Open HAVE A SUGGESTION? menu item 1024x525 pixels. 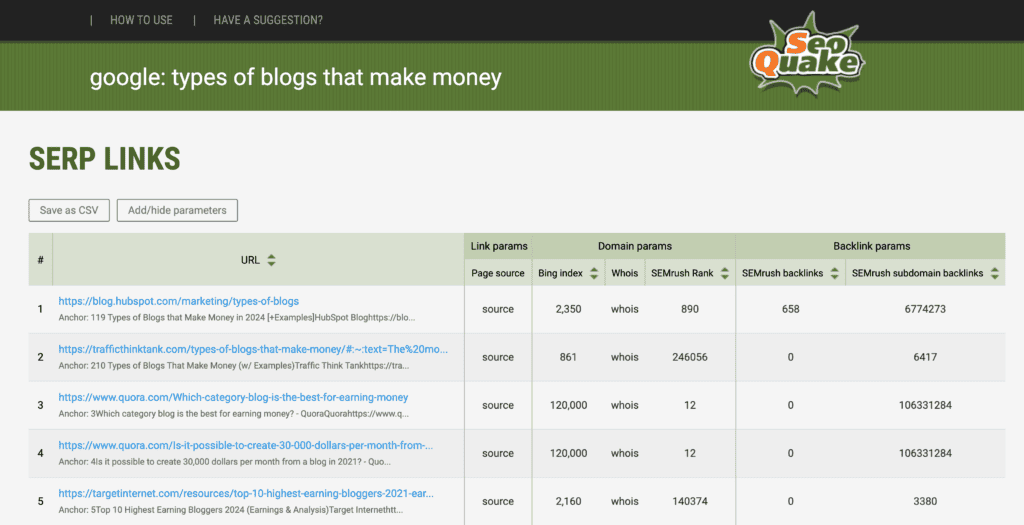[x=268, y=20]
